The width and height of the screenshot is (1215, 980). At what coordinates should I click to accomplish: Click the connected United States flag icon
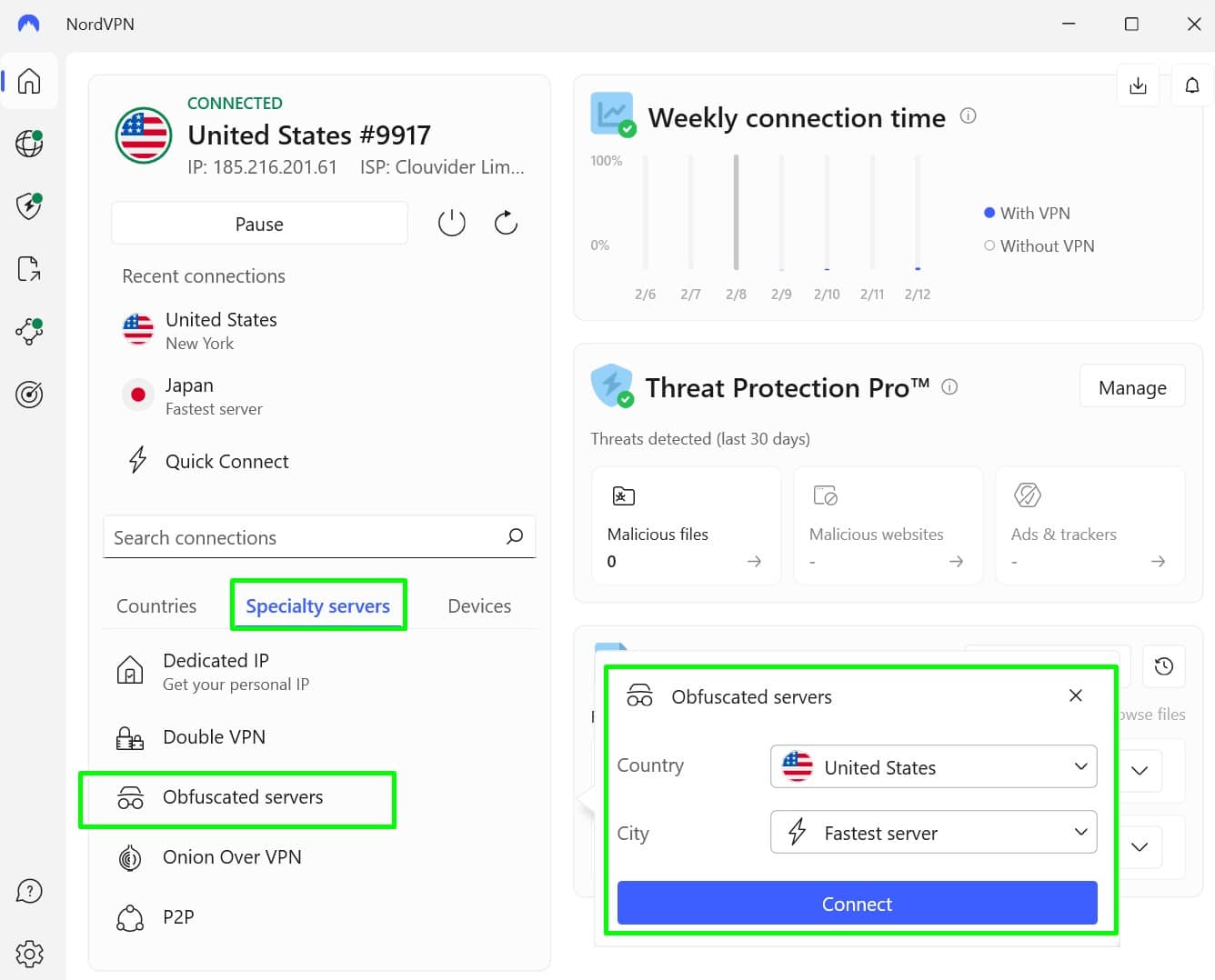pyautogui.click(x=144, y=135)
